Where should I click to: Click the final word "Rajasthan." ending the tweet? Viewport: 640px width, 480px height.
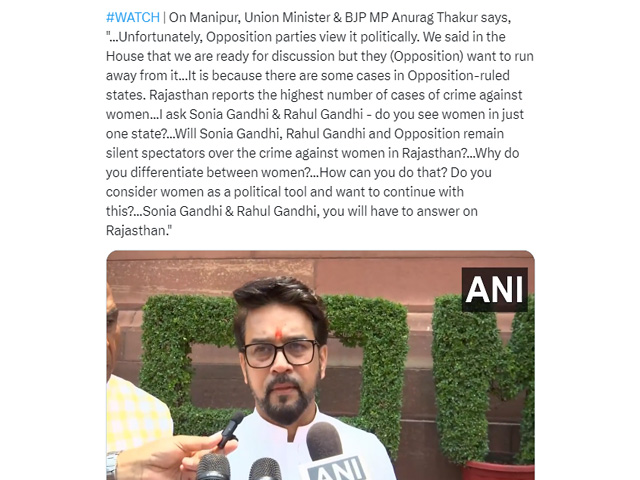click(x=139, y=231)
